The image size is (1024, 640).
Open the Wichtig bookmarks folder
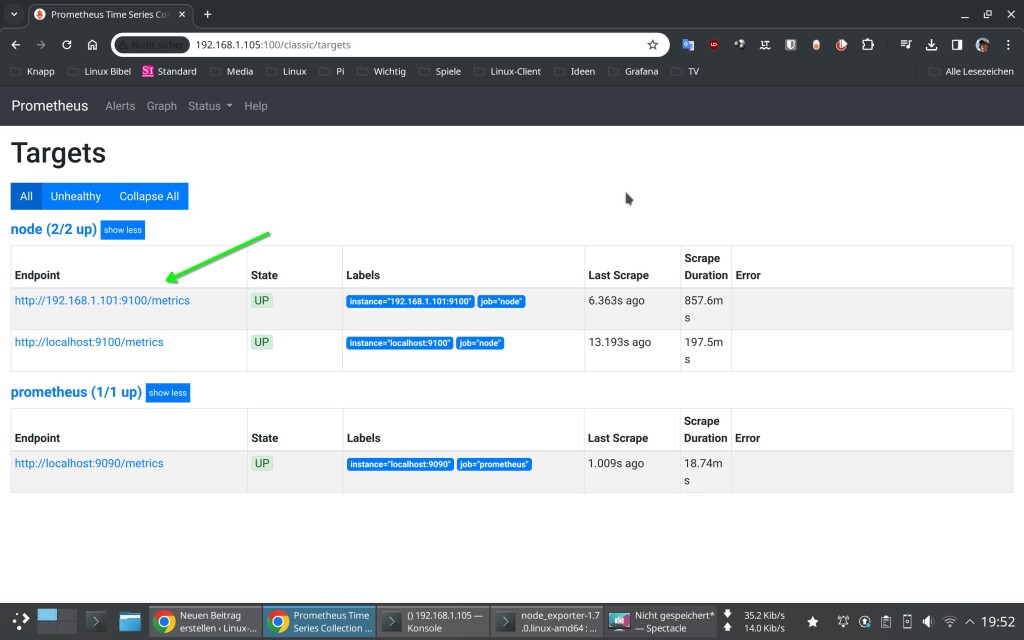pos(381,71)
